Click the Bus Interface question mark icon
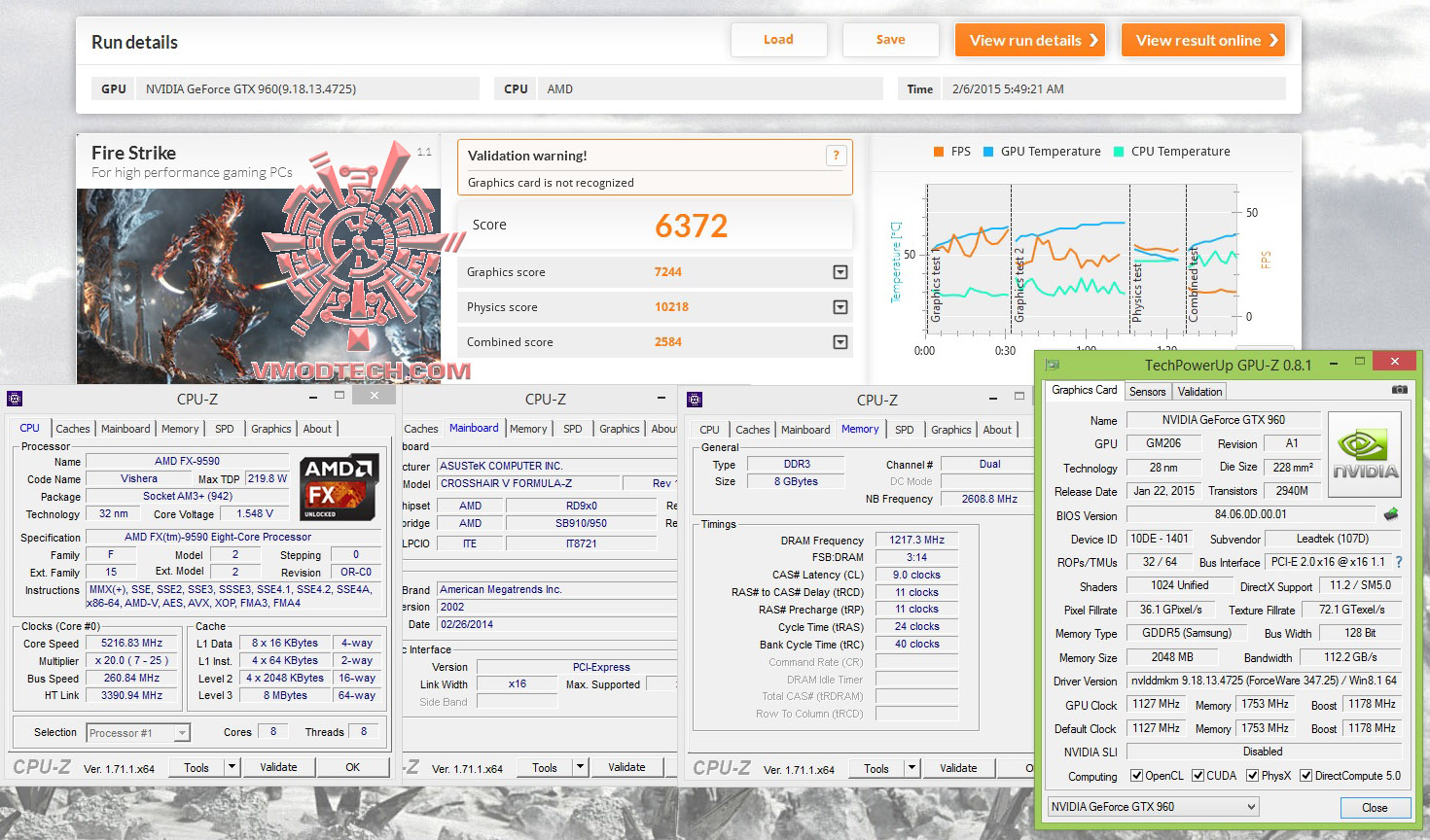 1399,562
